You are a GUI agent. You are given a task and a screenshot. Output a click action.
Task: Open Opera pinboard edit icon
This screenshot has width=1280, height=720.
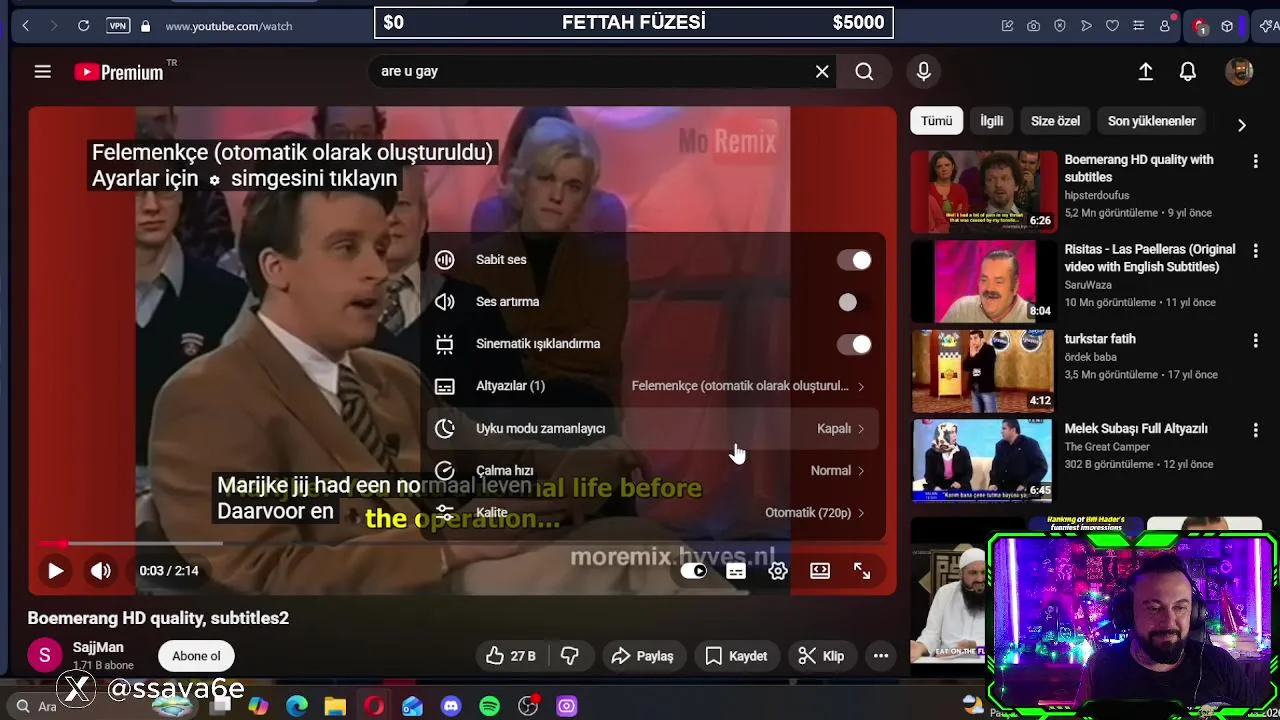[x=1007, y=26]
